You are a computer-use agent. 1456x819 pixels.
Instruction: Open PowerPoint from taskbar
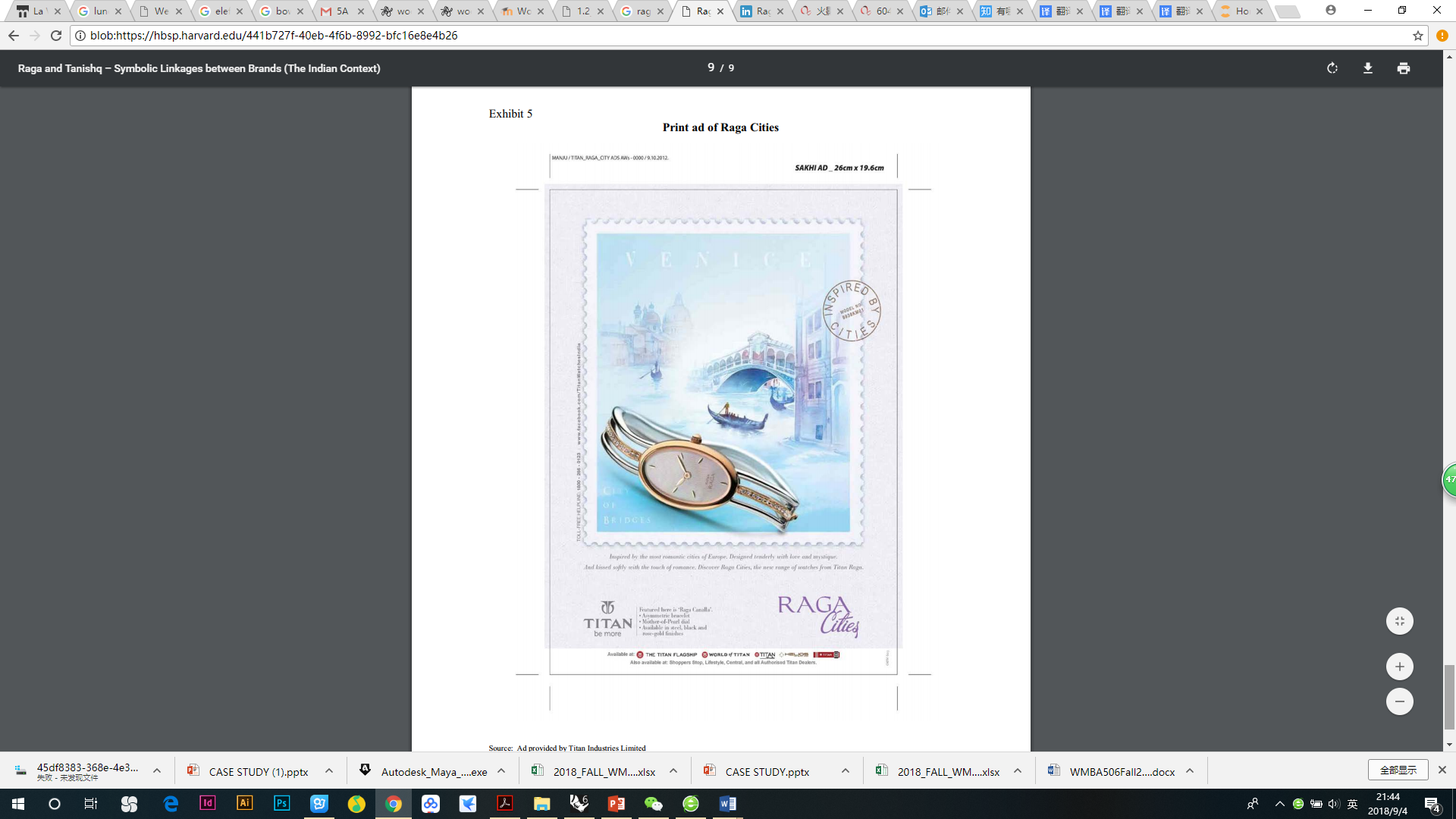click(x=616, y=804)
